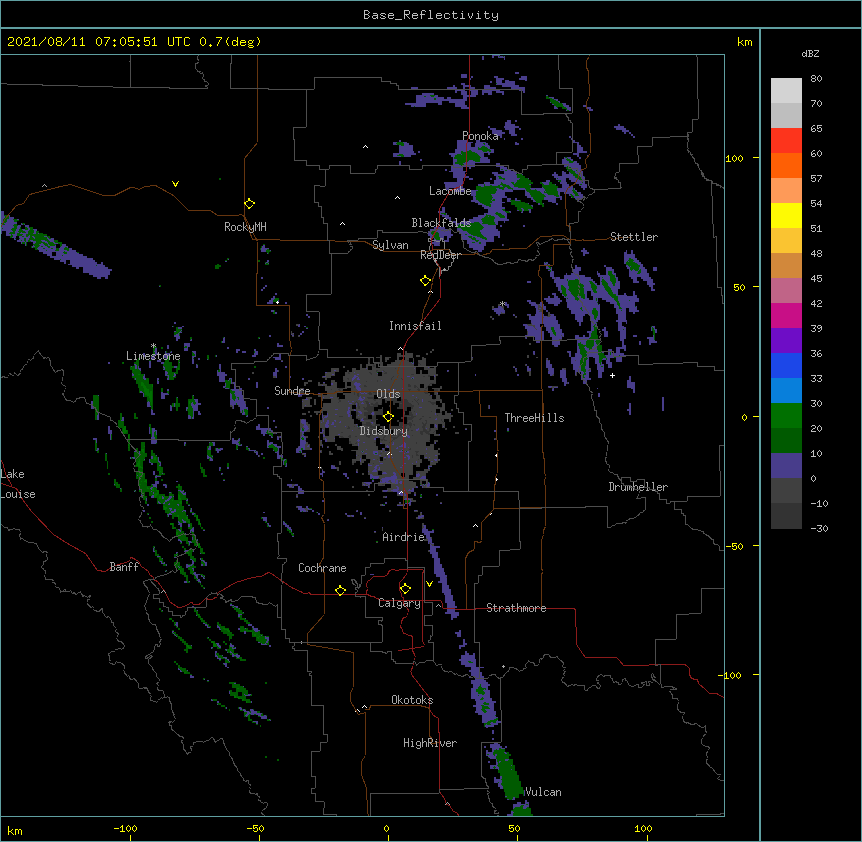This screenshot has height=842, width=862.
Task: Click the Didsbury town label
Action: pyautogui.click(x=384, y=431)
